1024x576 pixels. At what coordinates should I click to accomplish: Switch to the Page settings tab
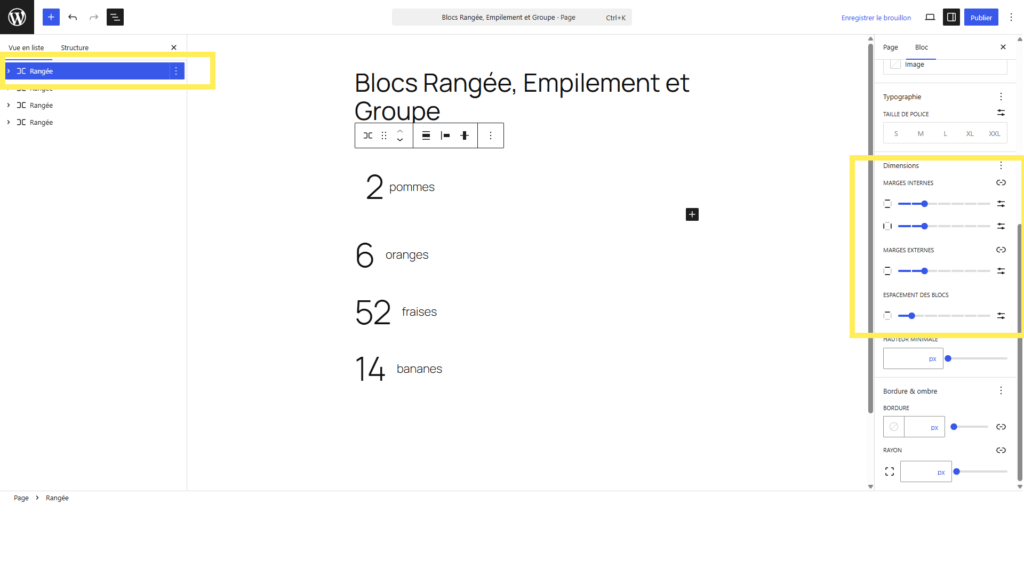point(890,47)
